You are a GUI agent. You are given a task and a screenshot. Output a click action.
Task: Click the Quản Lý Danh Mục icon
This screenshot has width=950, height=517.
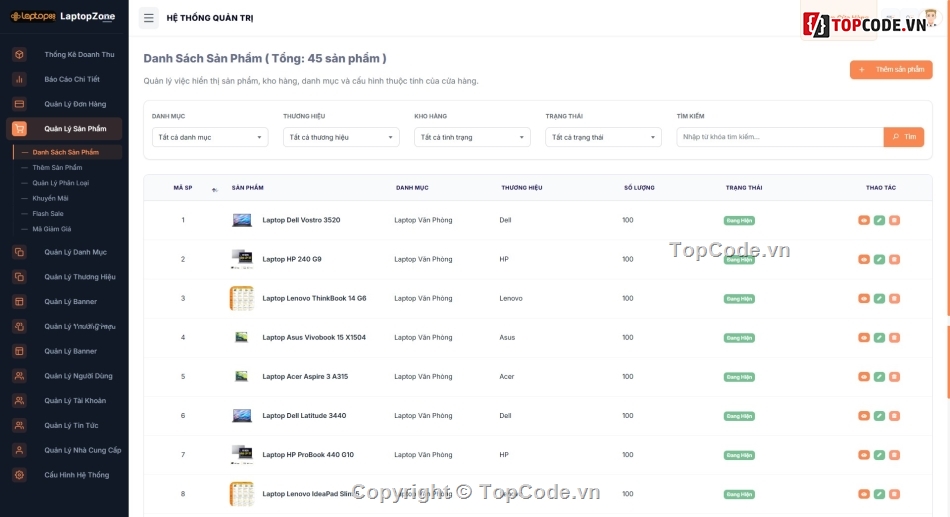pos(19,252)
